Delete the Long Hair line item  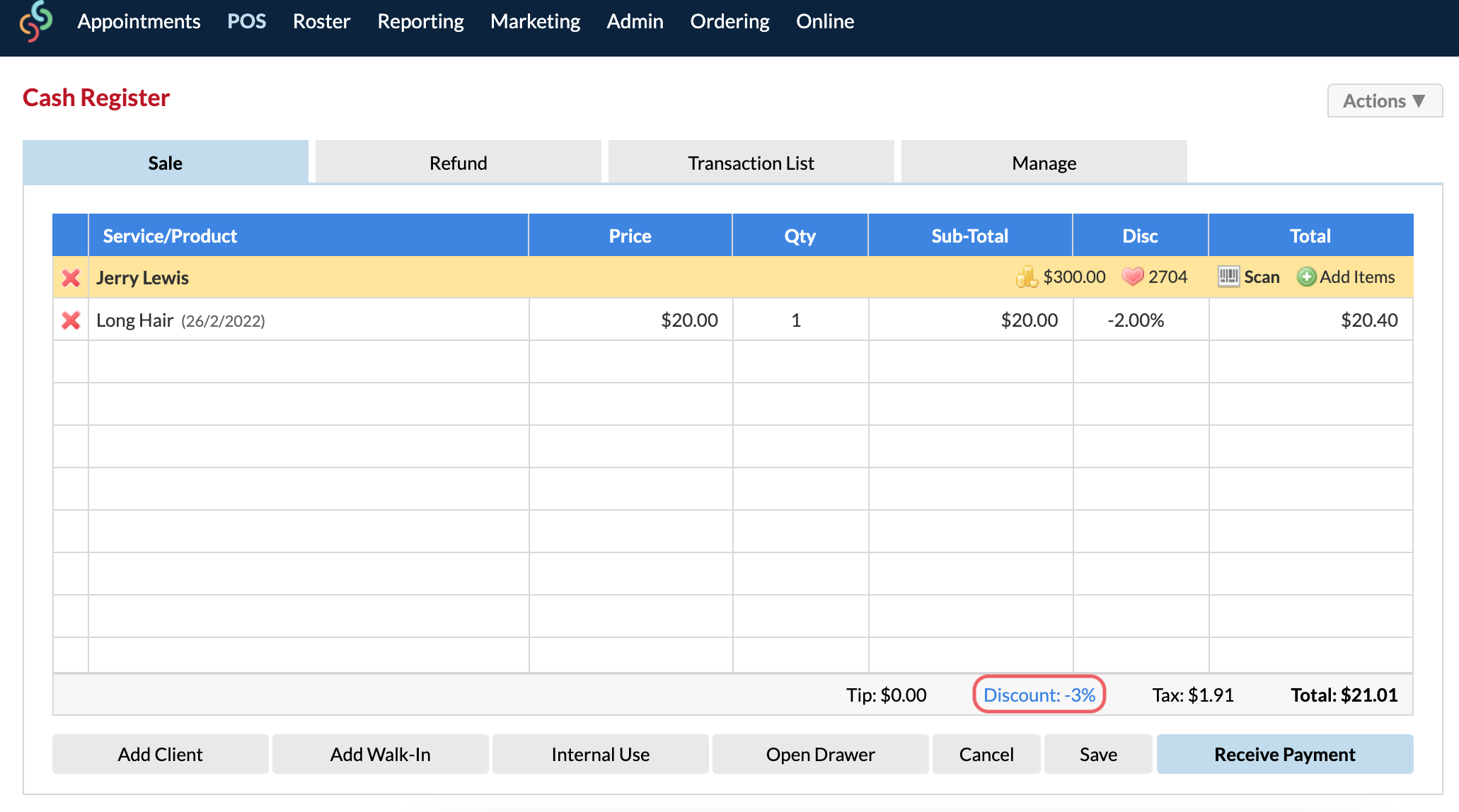point(71,320)
